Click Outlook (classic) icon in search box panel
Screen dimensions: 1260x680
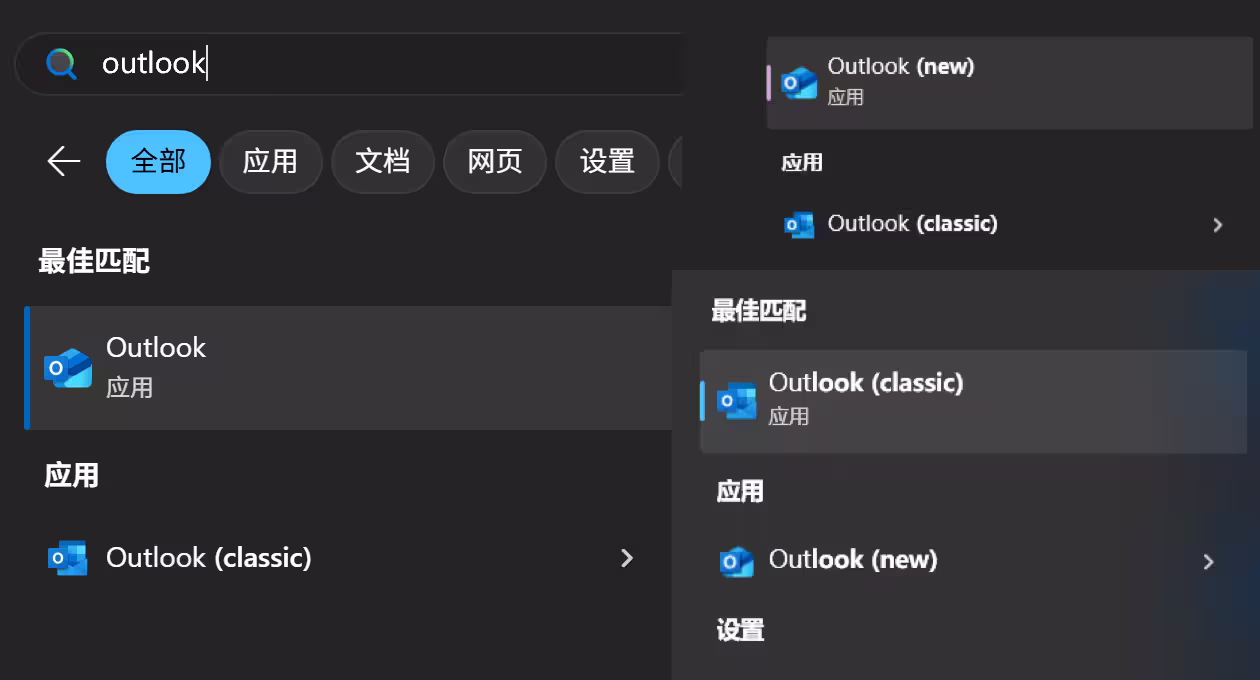(x=68, y=557)
